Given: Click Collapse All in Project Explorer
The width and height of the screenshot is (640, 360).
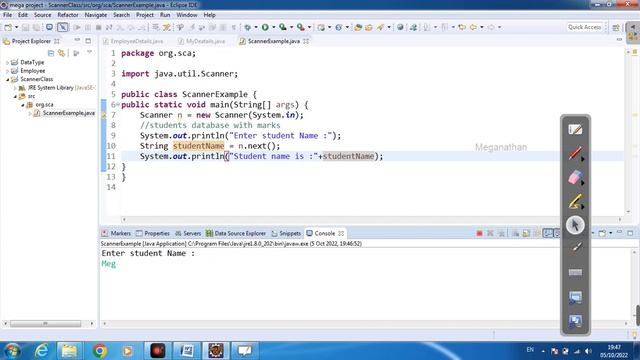Looking at the screenshot, I should tap(51, 53).
